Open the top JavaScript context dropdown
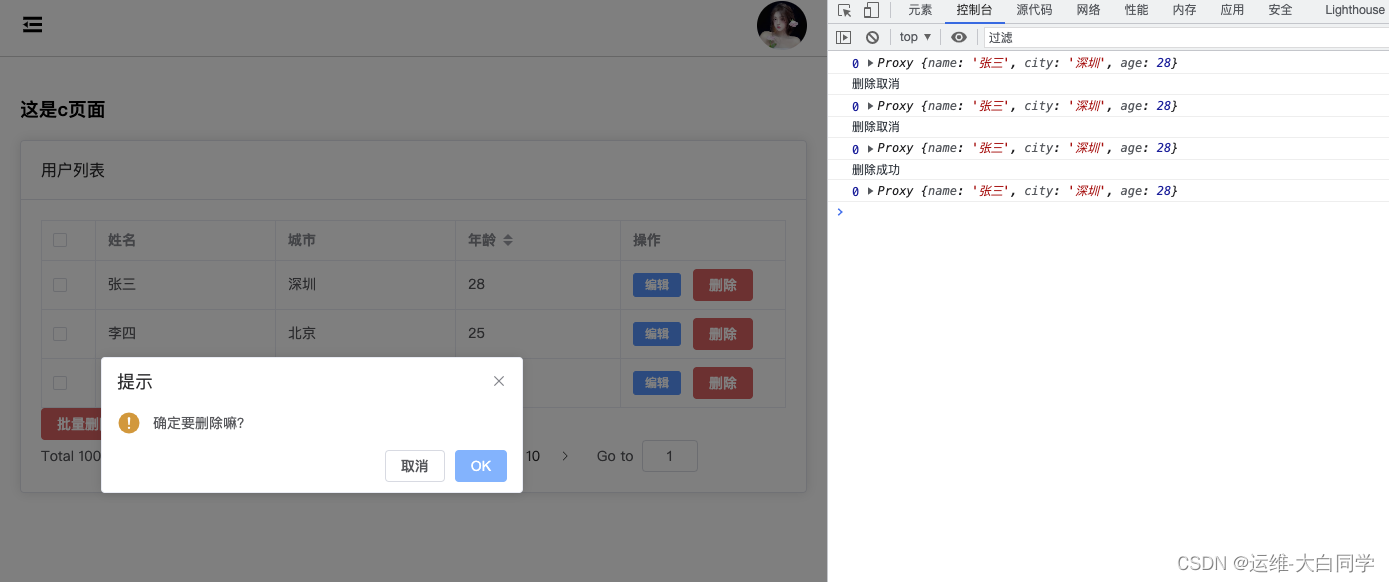 pos(914,37)
